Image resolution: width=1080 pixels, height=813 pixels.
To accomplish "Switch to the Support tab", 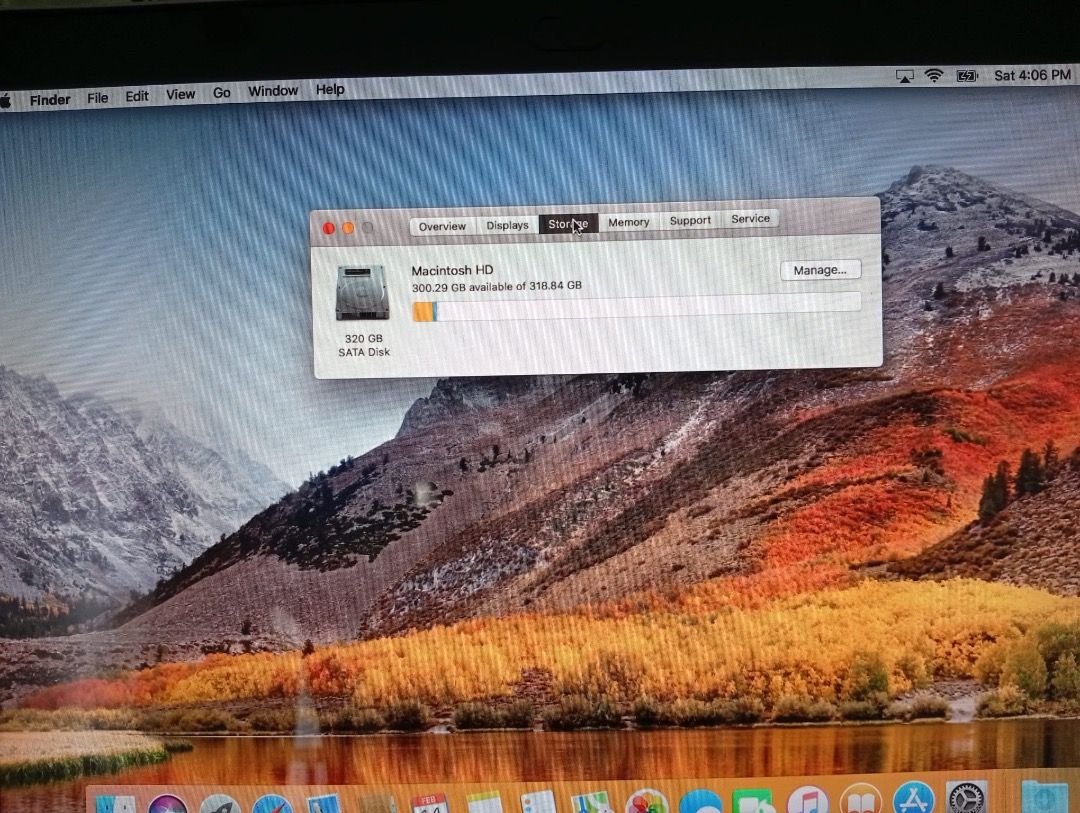I will 689,220.
